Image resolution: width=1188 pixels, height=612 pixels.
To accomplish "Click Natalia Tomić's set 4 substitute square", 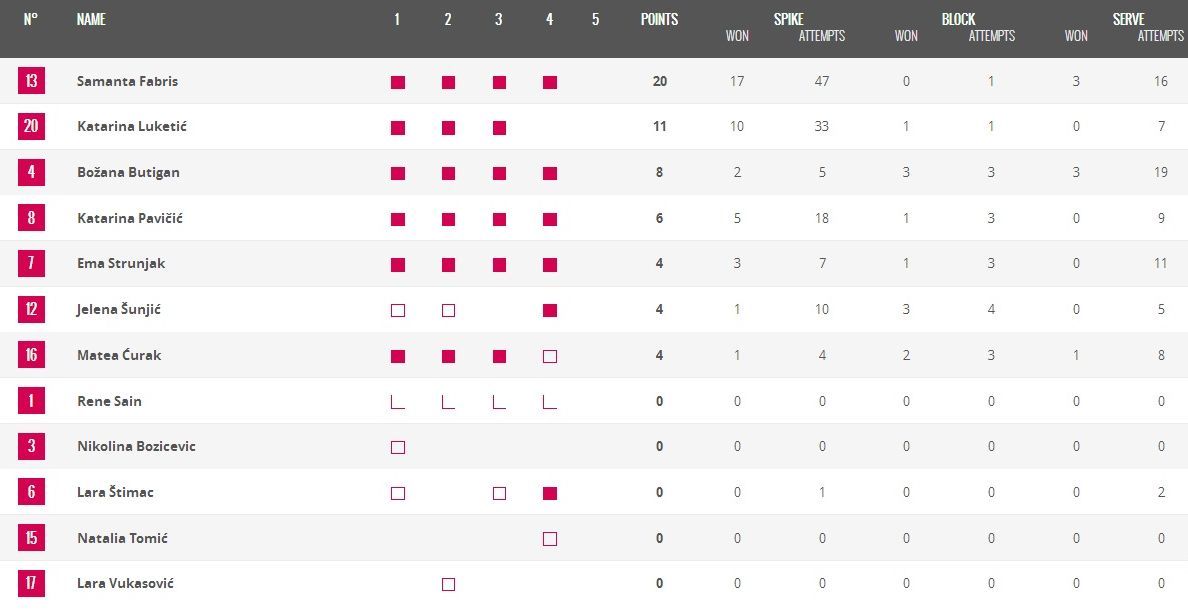I will 550,539.
